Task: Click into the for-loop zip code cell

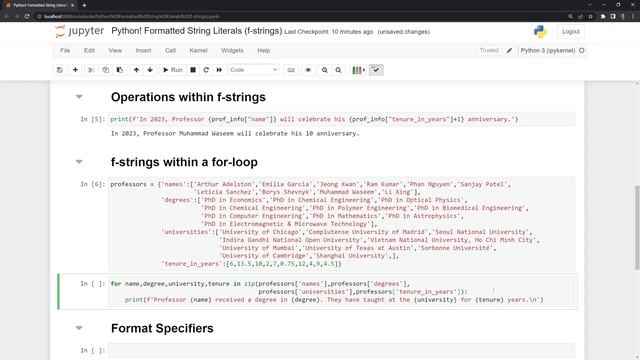Action: coord(341,291)
